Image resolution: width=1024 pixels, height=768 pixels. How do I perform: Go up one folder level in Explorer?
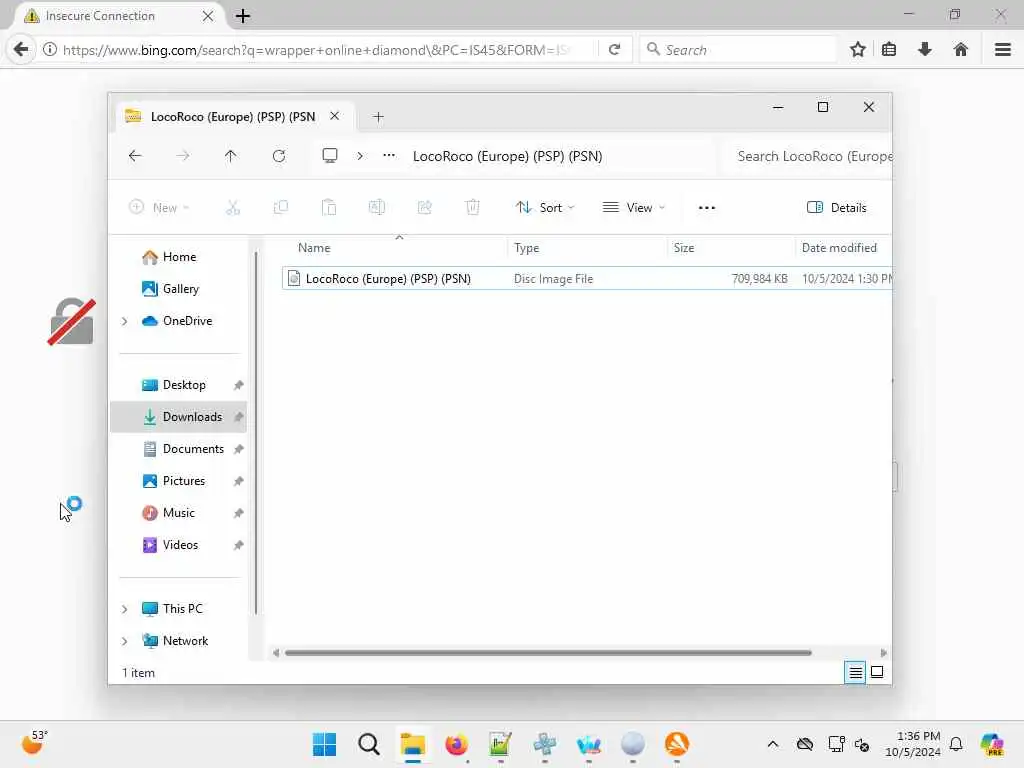231,156
